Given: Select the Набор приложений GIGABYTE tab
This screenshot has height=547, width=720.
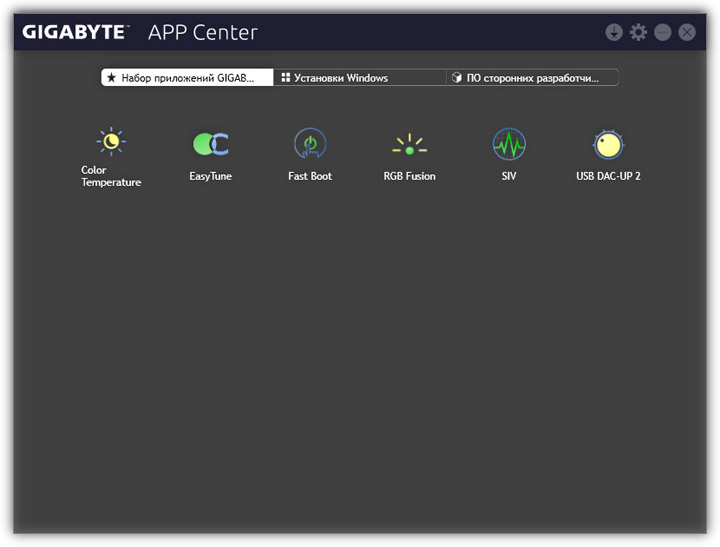Looking at the screenshot, I should (187, 77).
